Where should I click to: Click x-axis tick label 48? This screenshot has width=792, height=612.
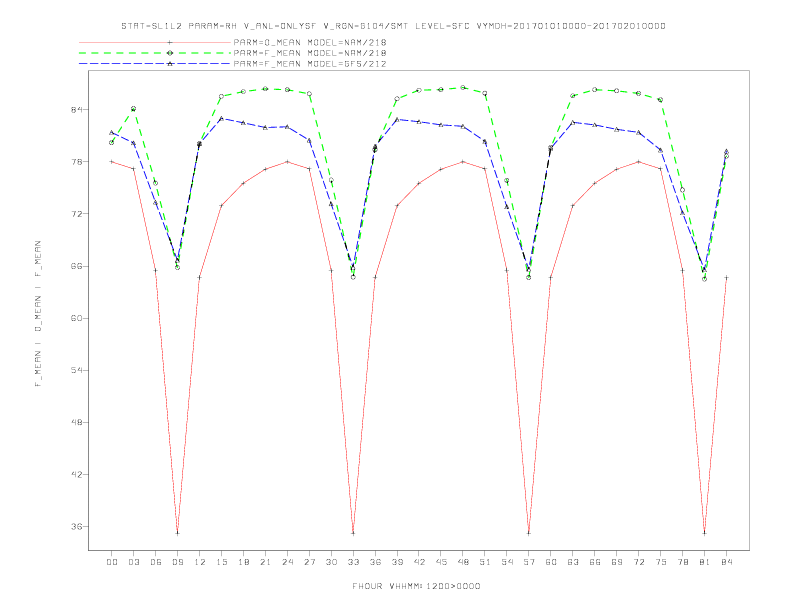(x=463, y=562)
